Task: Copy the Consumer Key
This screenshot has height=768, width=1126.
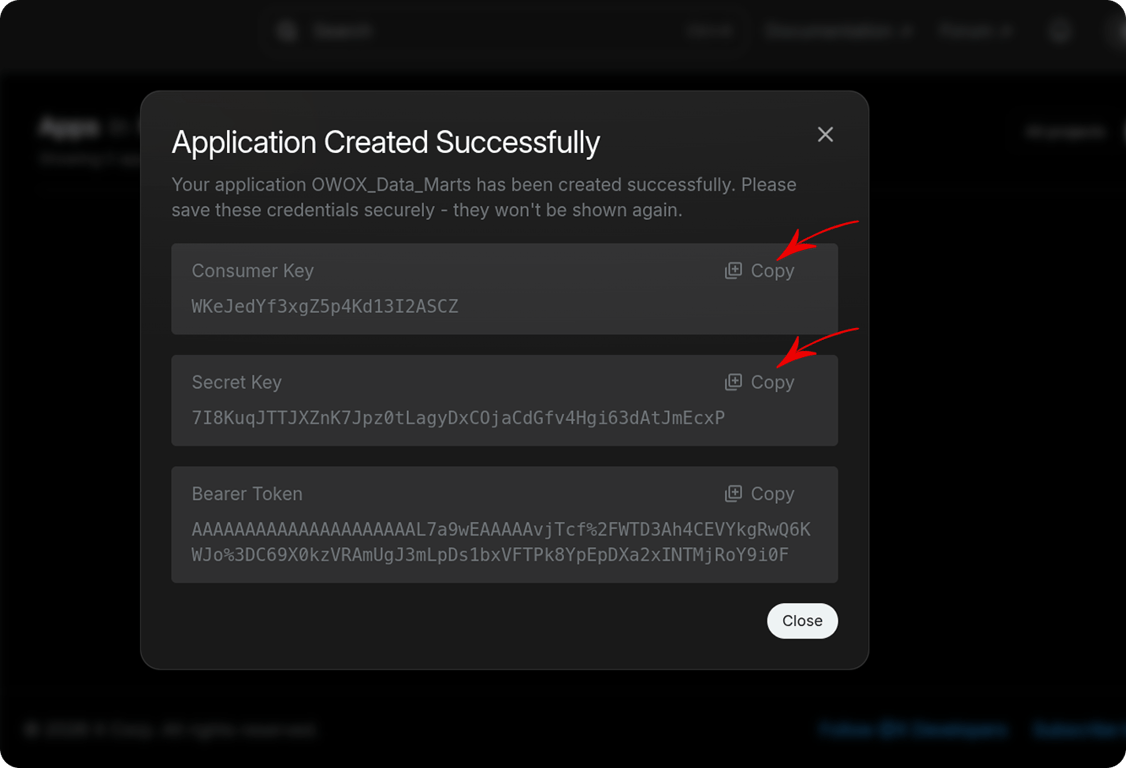Action: click(759, 271)
